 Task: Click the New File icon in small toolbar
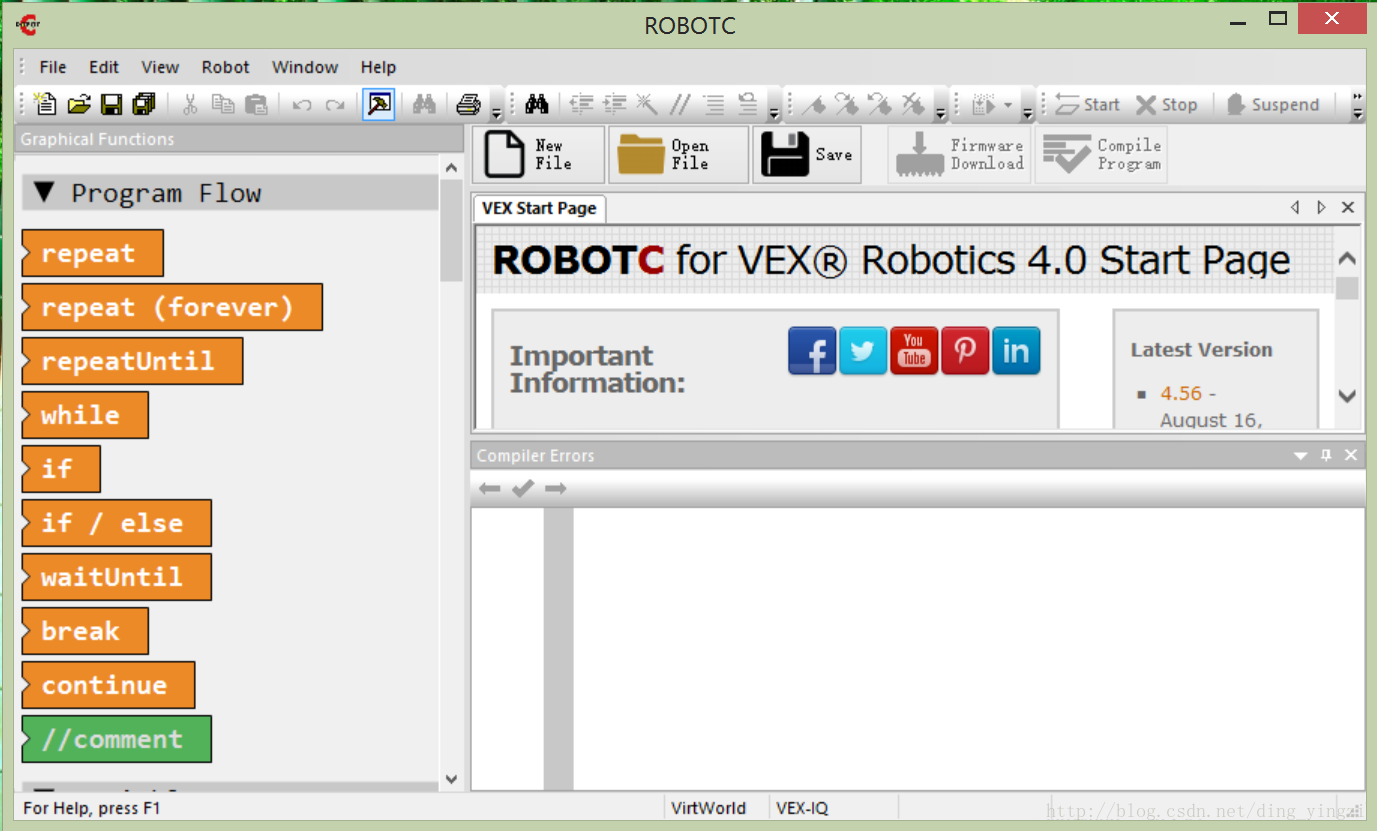pyautogui.click(x=45, y=104)
